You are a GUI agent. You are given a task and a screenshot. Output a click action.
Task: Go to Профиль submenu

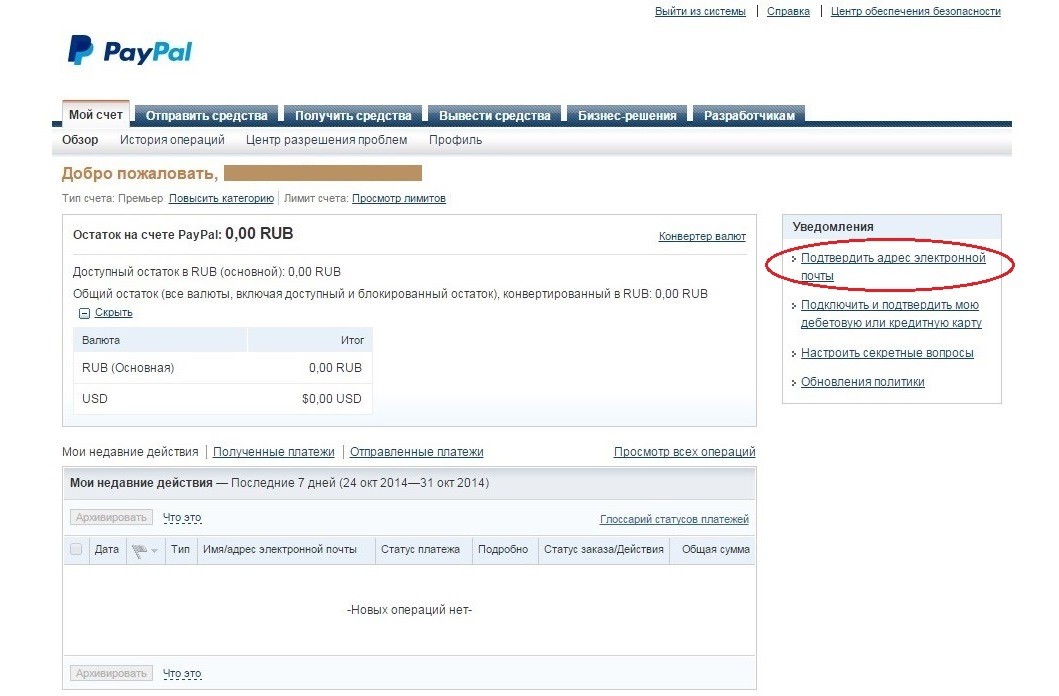click(455, 140)
